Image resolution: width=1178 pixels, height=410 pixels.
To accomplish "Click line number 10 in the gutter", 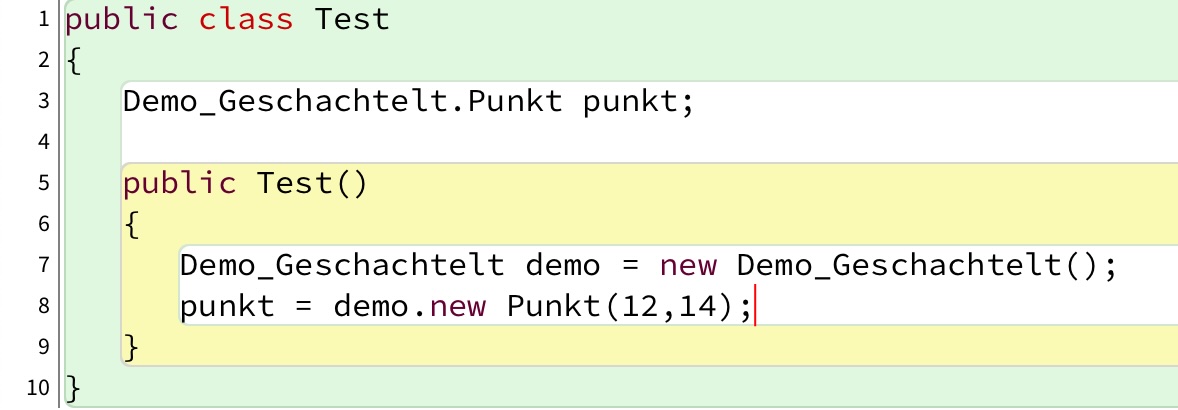I will tap(38, 388).
